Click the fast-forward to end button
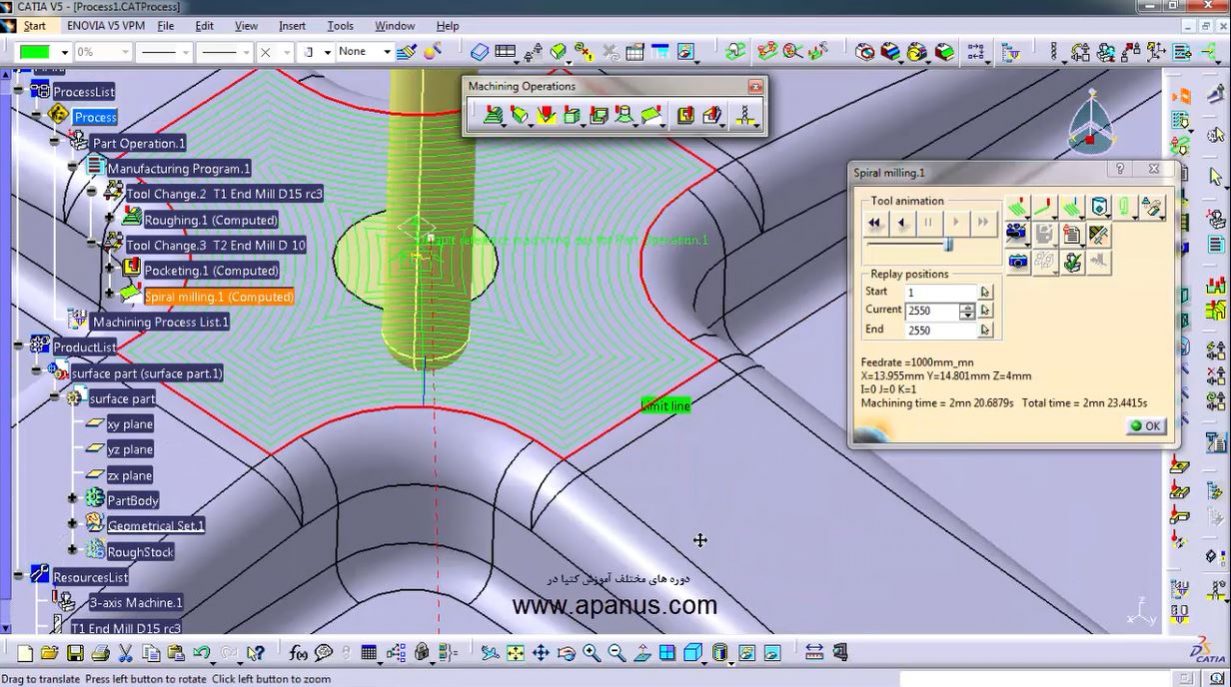The width and height of the screenshot is (1231, 687). click(983, 223)
